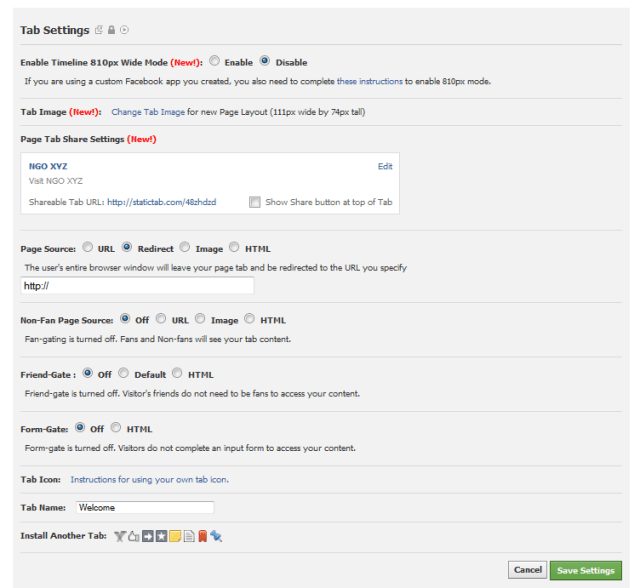Screen dimensions: 640x588
Task: Turn Form-Gate Off
Action: click(x=80, y=427)
